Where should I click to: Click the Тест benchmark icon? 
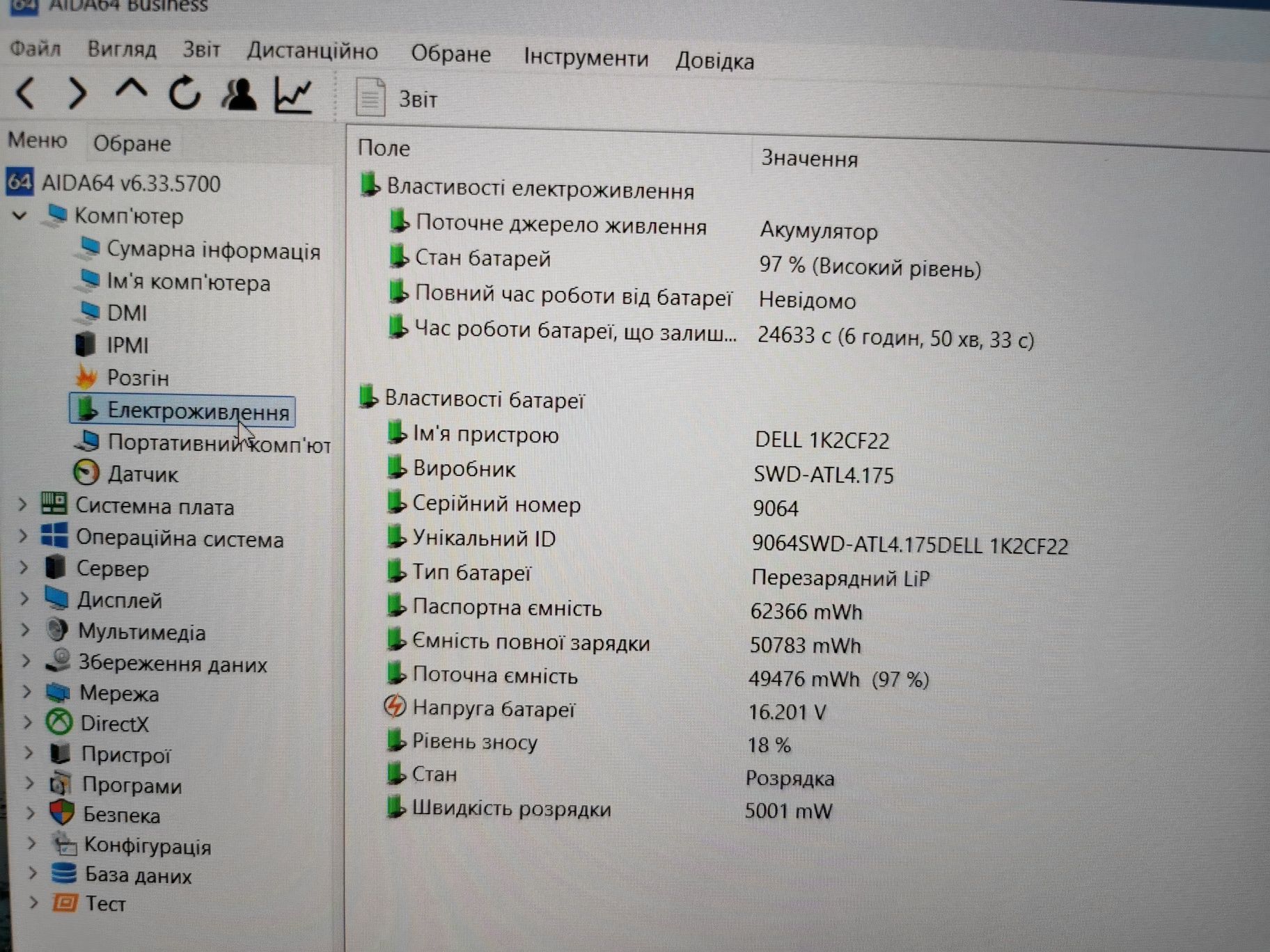tap(65, 903)
